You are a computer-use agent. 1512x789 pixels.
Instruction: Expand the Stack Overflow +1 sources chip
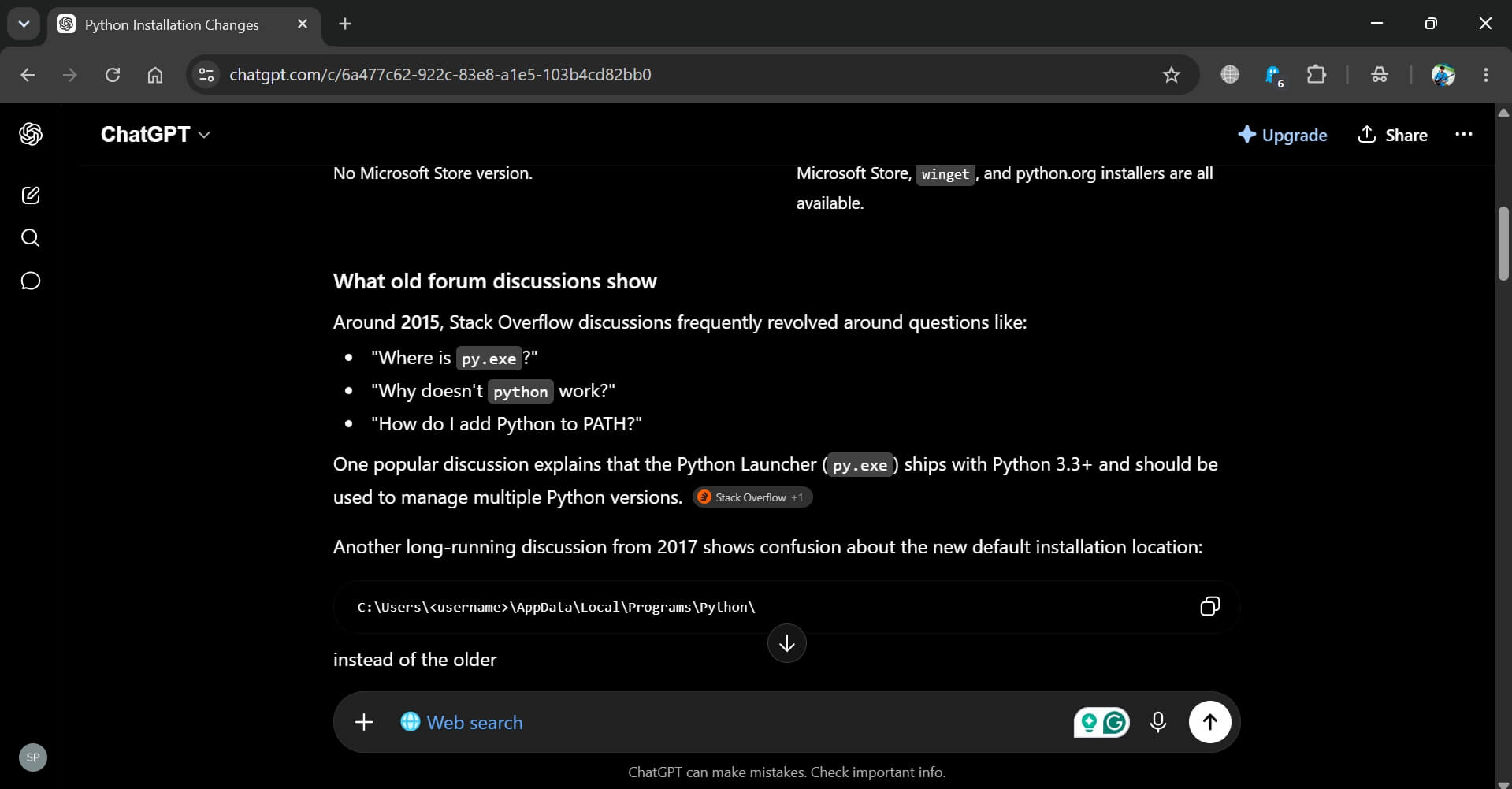752,497
